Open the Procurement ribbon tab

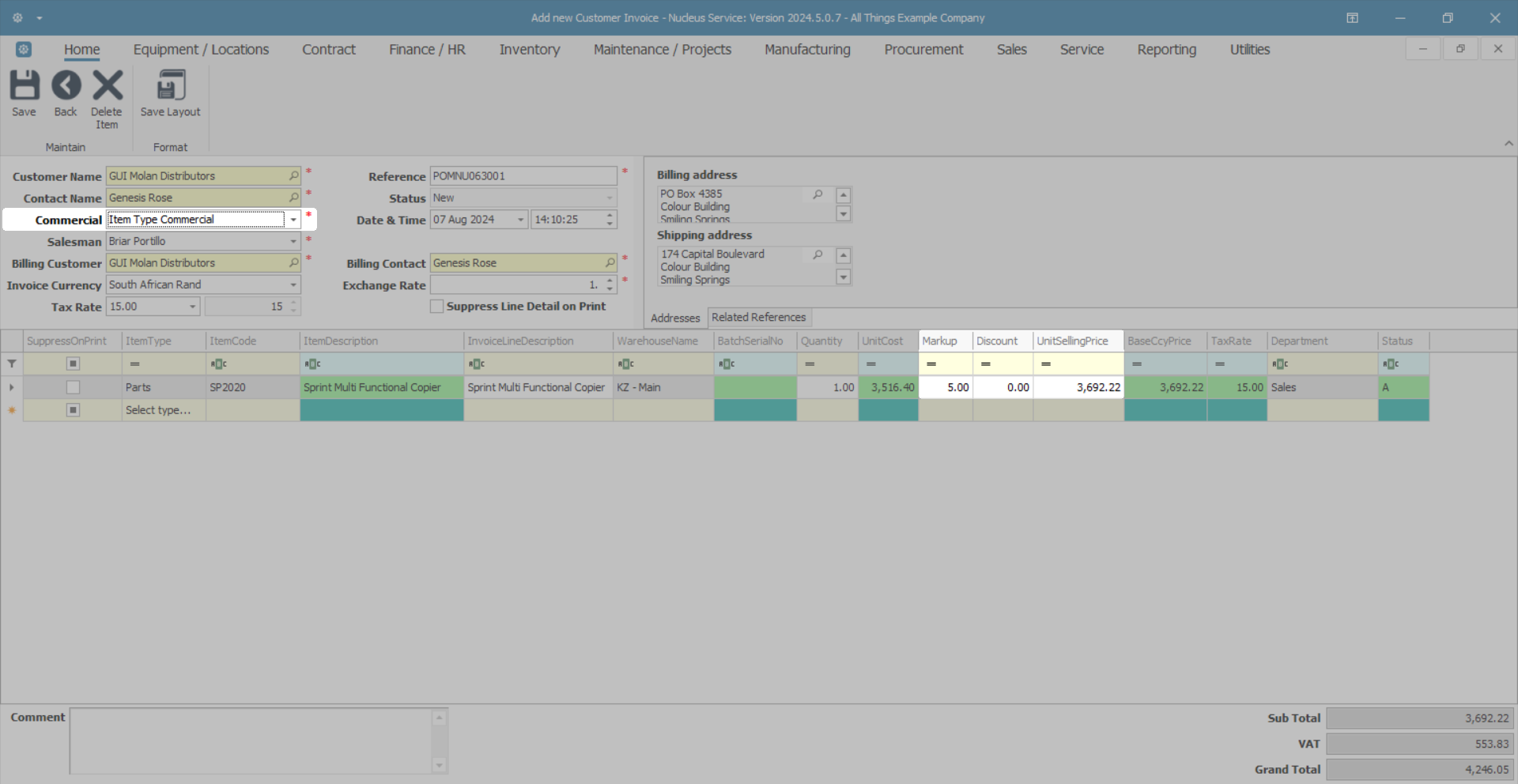[x=923, y=49]
